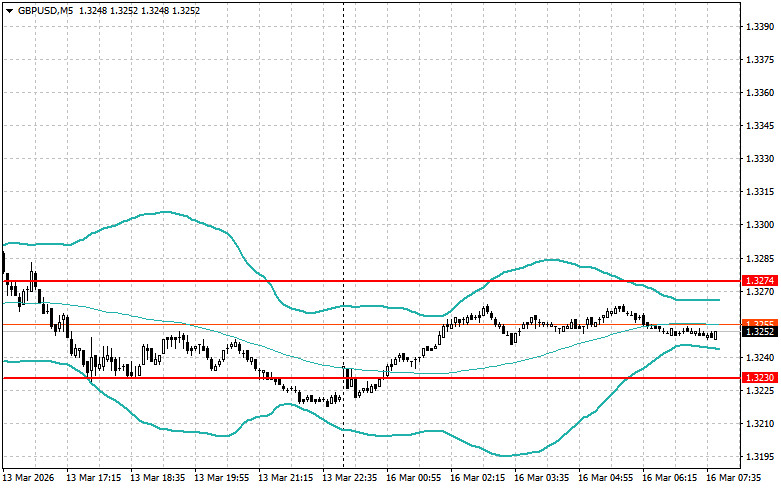
Task: Click the 13 Mar 18:35 time label
Action: [x=157, y=478]
